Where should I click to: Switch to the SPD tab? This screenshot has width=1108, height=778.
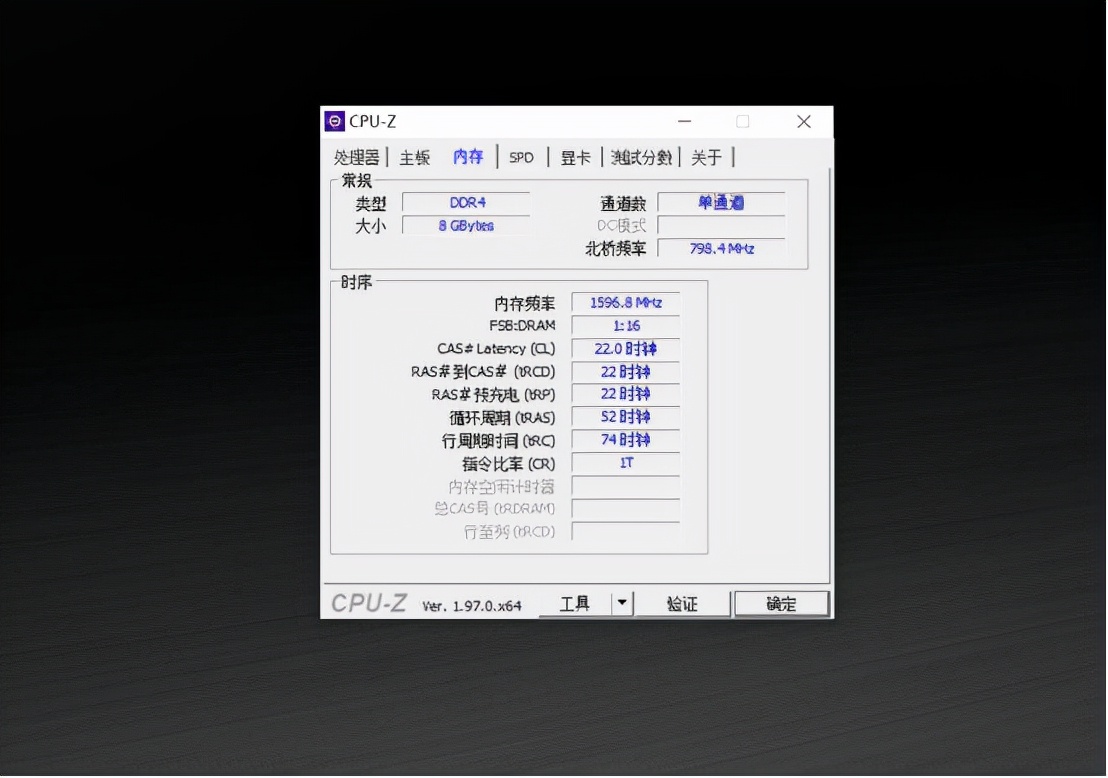click(521, 157)
